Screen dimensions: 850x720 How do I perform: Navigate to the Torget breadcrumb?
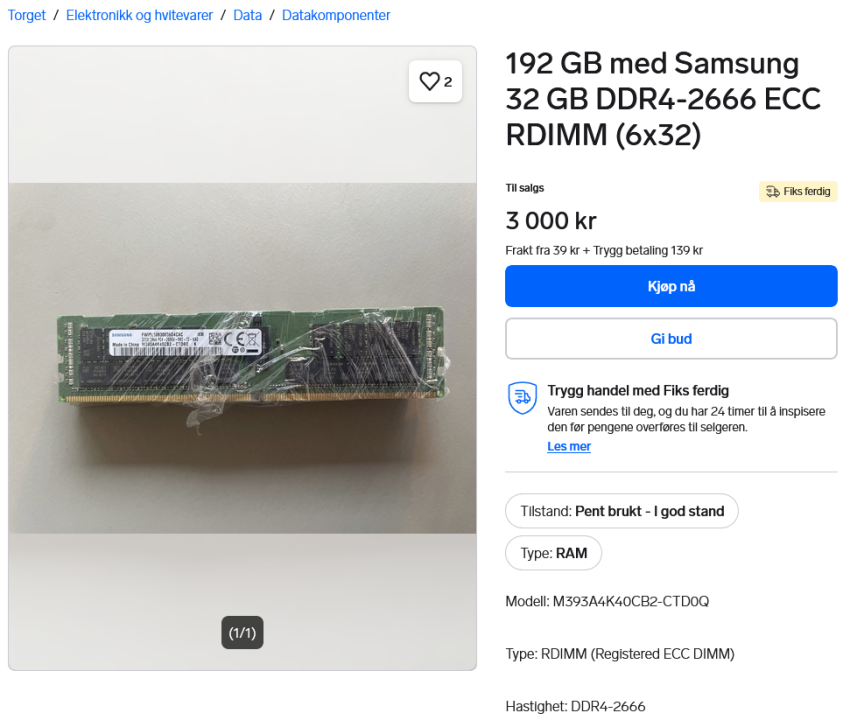tap(26, 15)
